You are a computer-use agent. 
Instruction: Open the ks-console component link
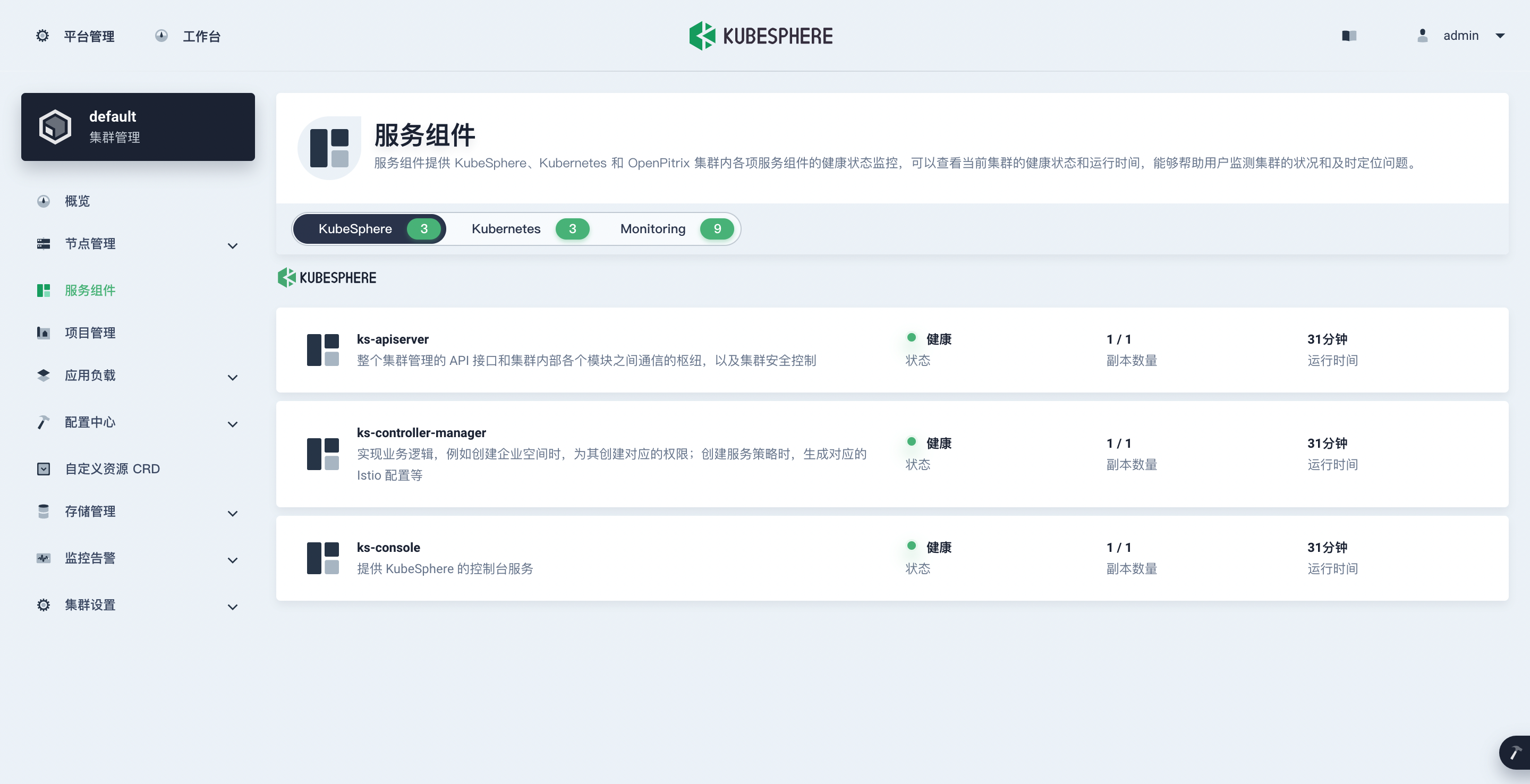click(x=388, y=547)
